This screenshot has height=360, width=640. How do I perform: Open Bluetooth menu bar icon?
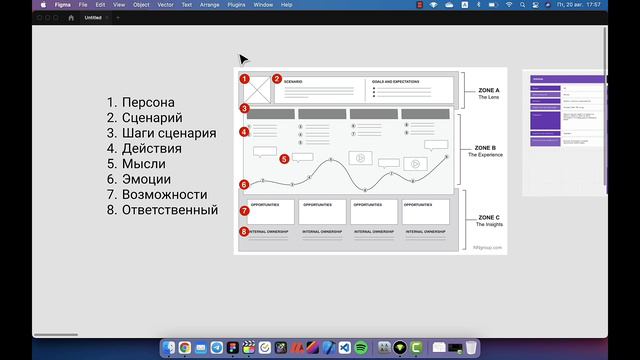(x=478, y=5)
